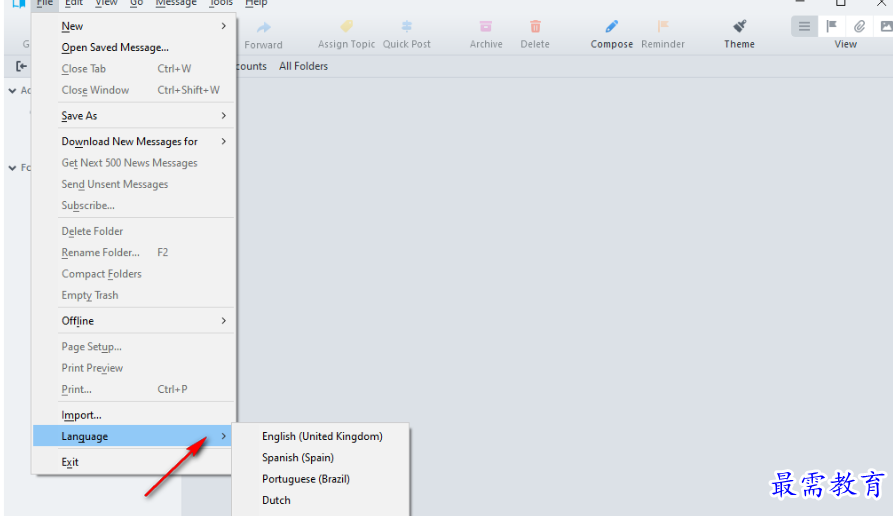This screenshot has height=516, width=893.
Task: Choose Empty Trash
Action: click(x=134, y=295)
